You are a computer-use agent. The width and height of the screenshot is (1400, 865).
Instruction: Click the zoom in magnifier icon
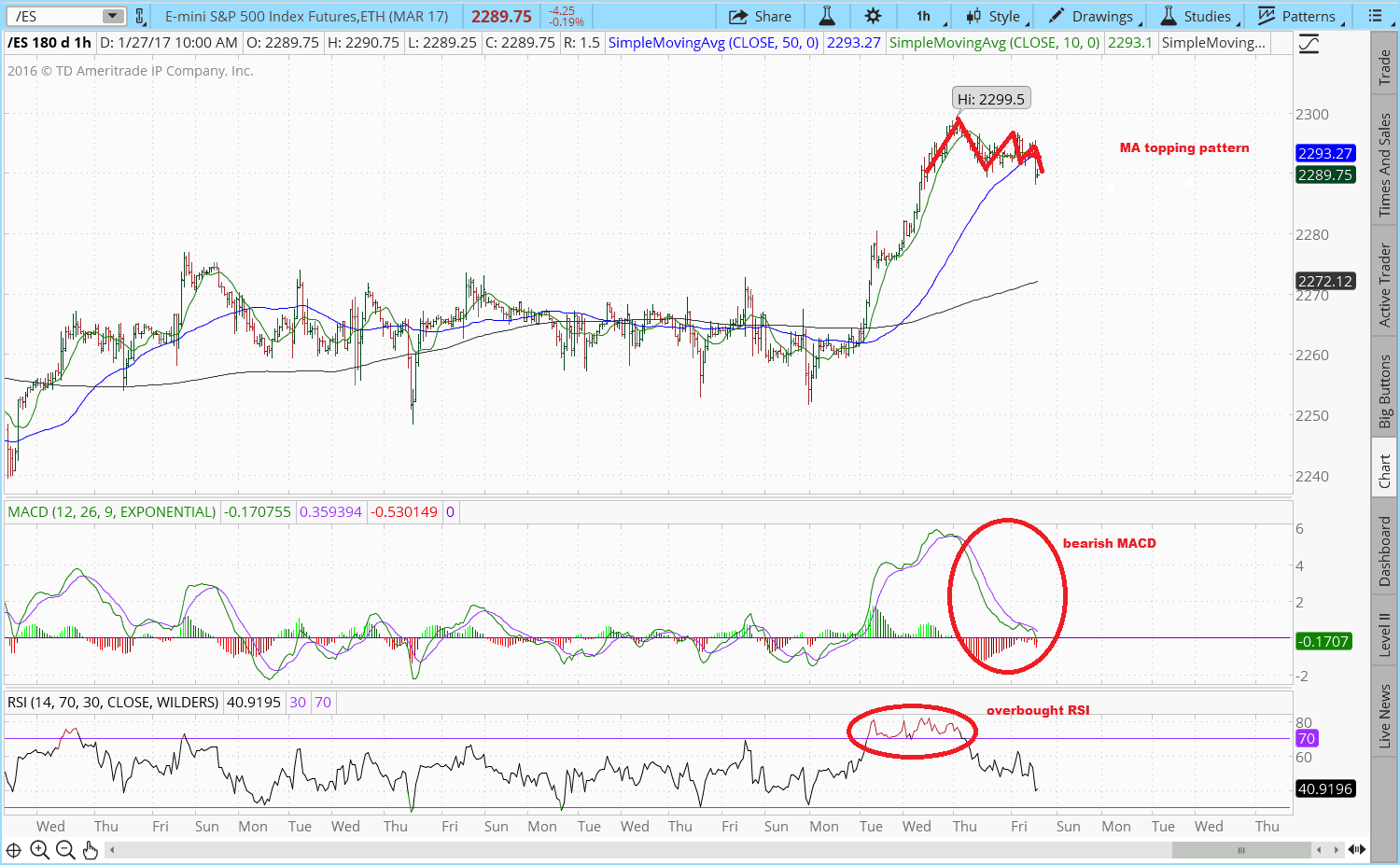[39, 850]
